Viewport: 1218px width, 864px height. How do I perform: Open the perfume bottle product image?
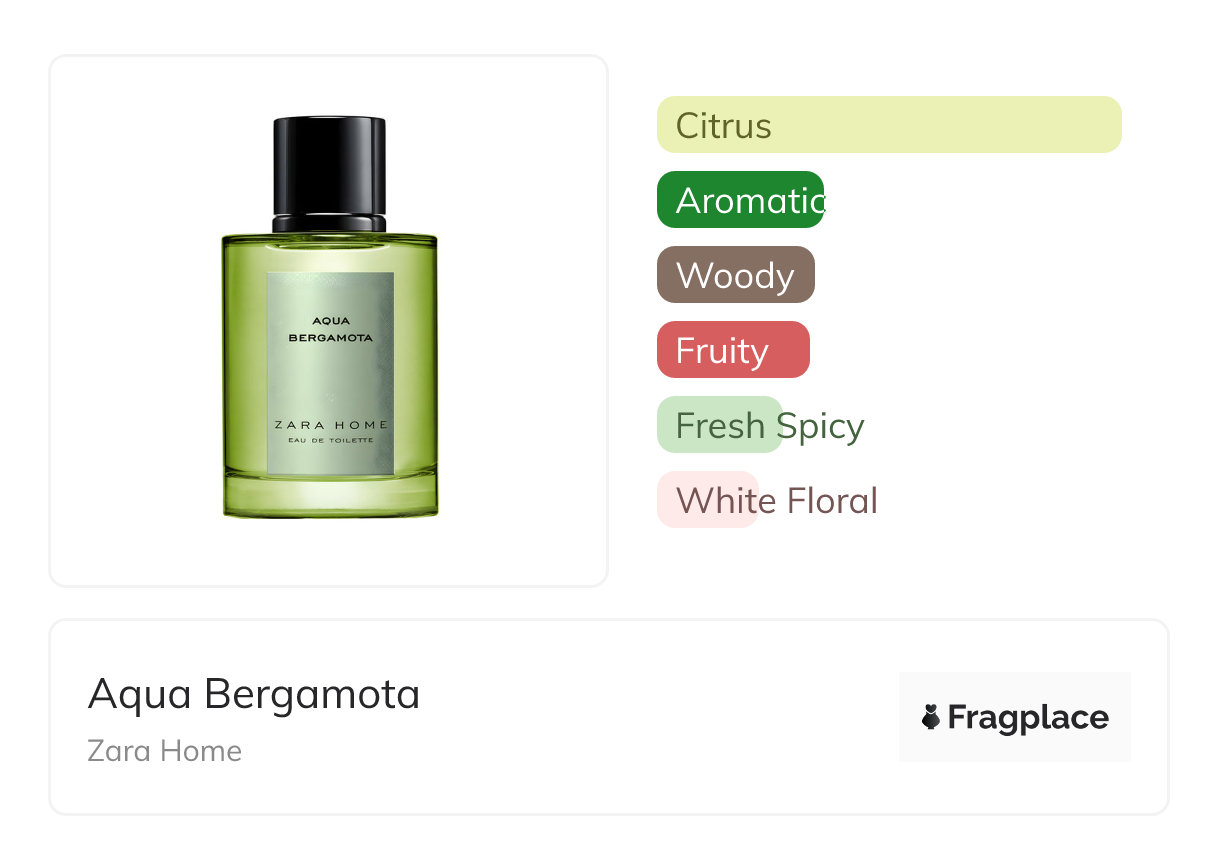coord(330,318)
